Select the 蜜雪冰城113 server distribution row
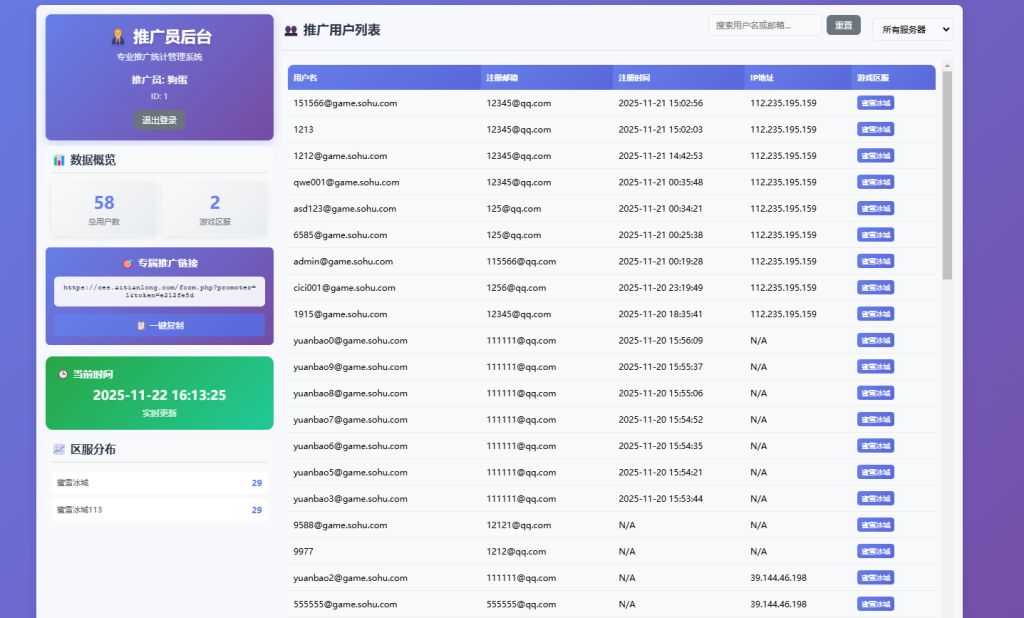Image resolution: width=1024 pixels, height=618 pixels. point(159,510)
